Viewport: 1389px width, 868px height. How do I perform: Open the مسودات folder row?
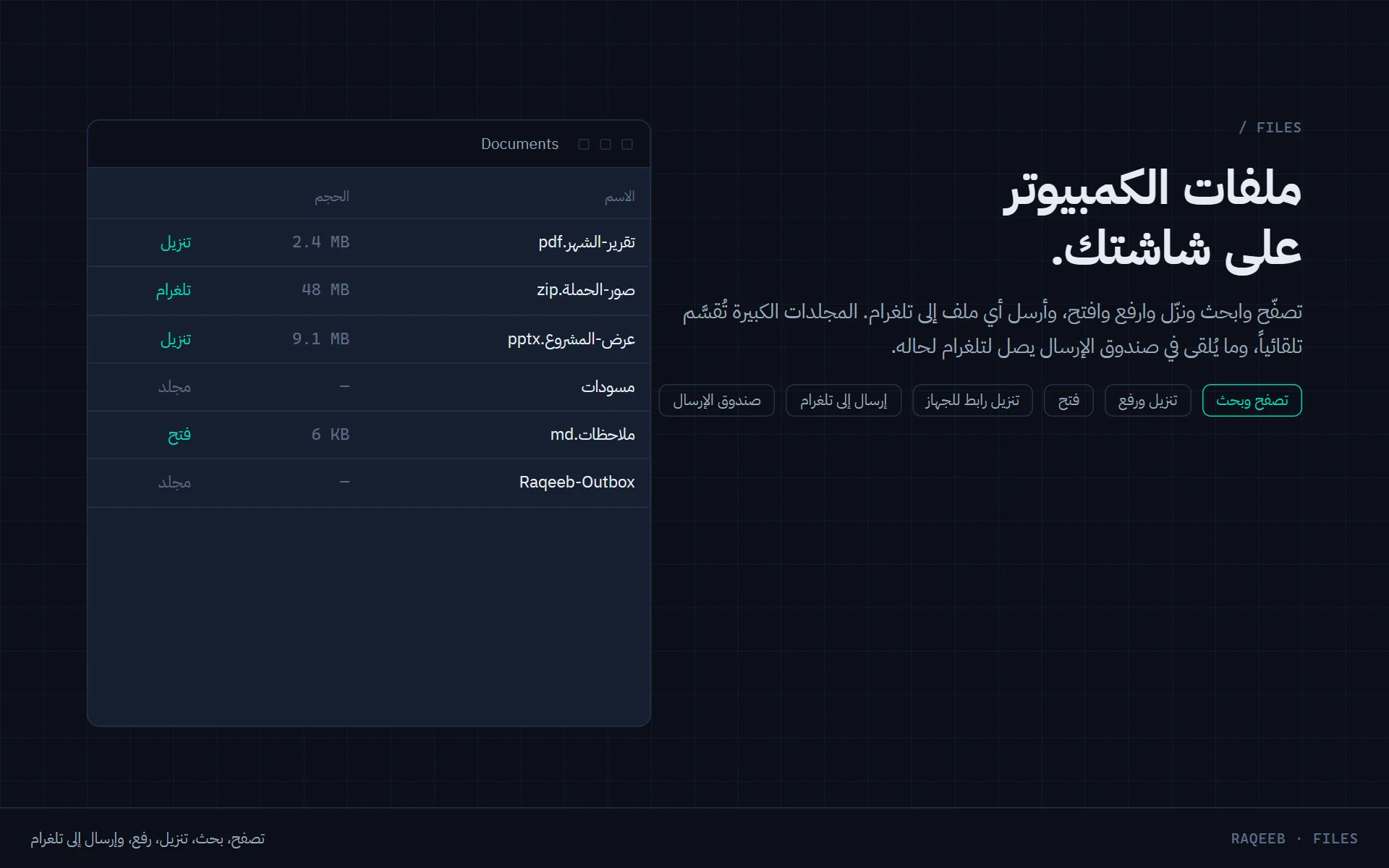point(369,387)
